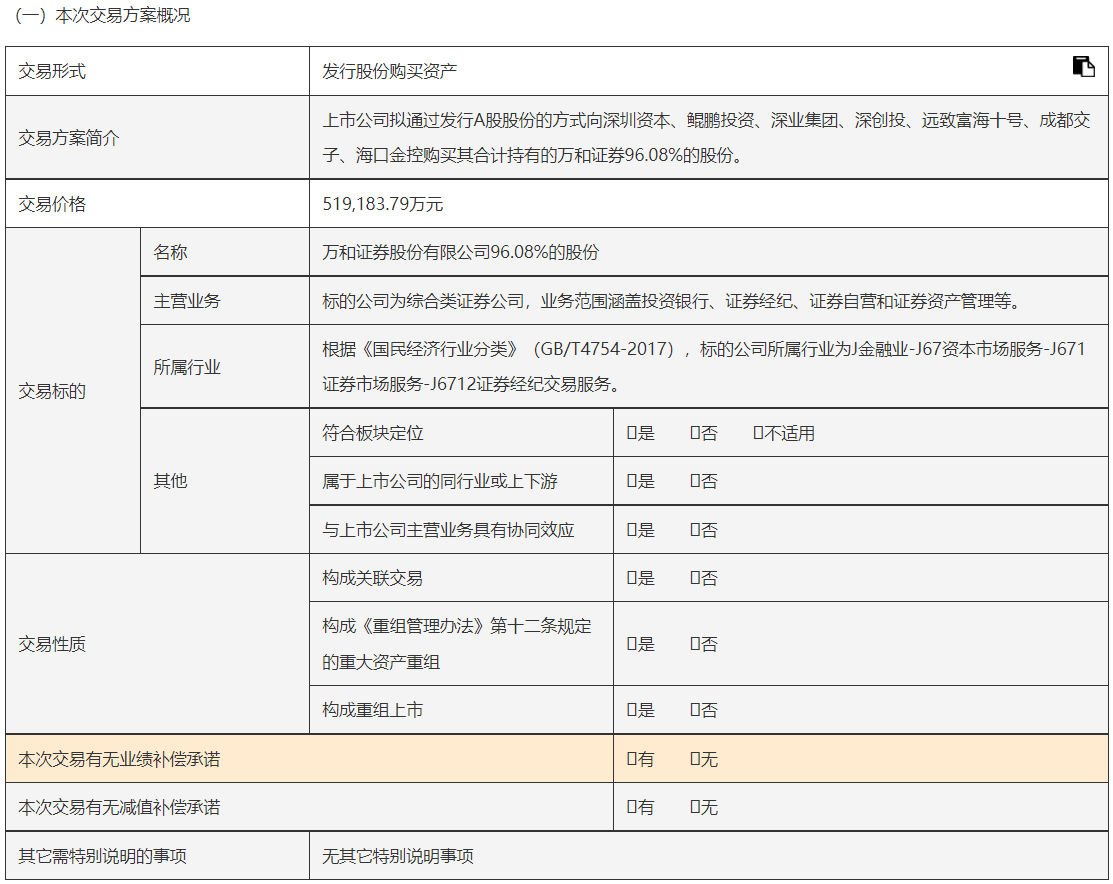The image size is (1113, 884).
Task: Click the 构成重组上市 label
Action: pos(373,710)
